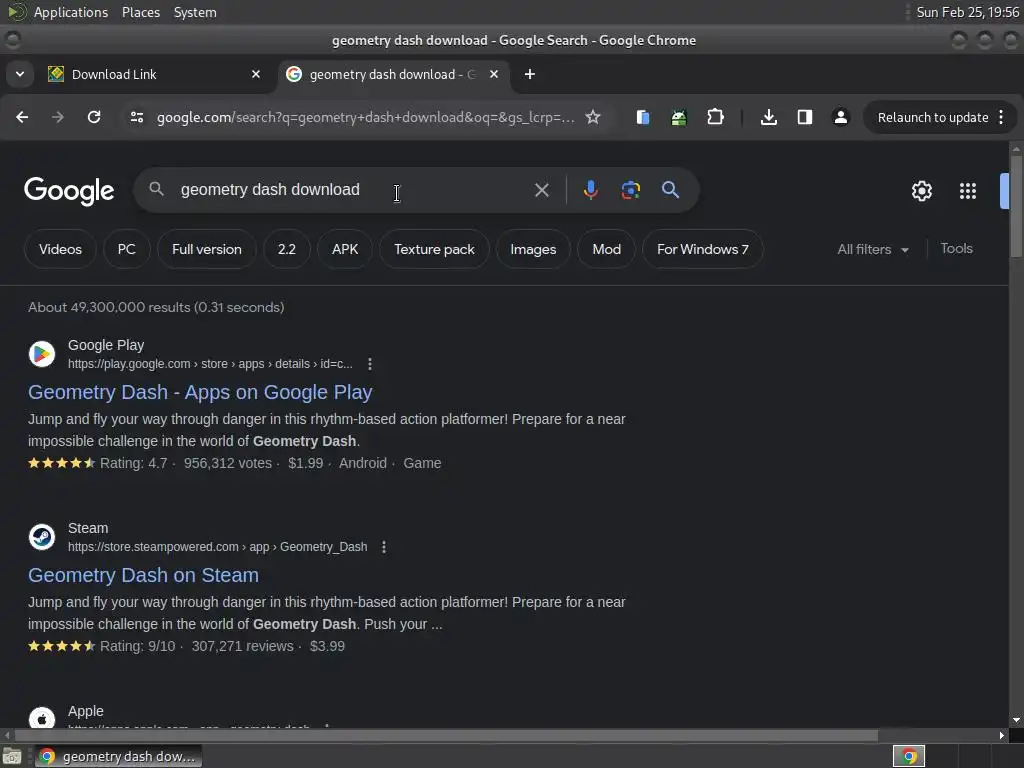Filter results by Videos
The image size is (1024, 768).
point(61,249)
